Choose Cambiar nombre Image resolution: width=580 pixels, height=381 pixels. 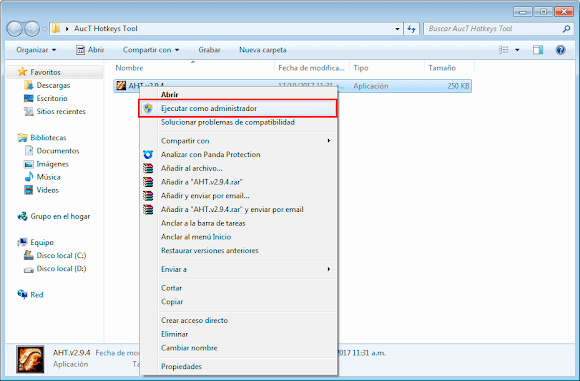(239, 348)
